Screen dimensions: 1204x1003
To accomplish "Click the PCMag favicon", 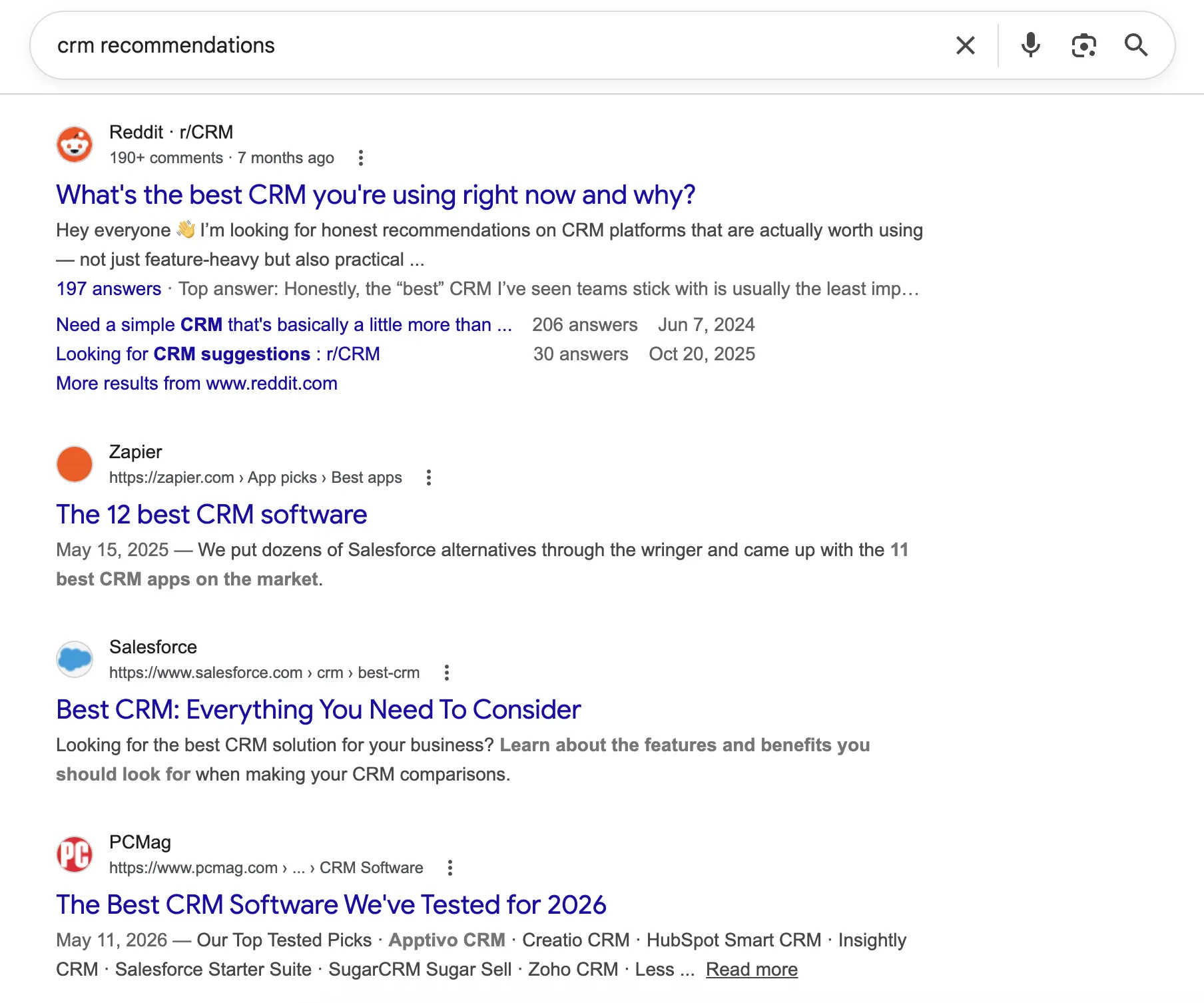I will [x=75, y=854].
